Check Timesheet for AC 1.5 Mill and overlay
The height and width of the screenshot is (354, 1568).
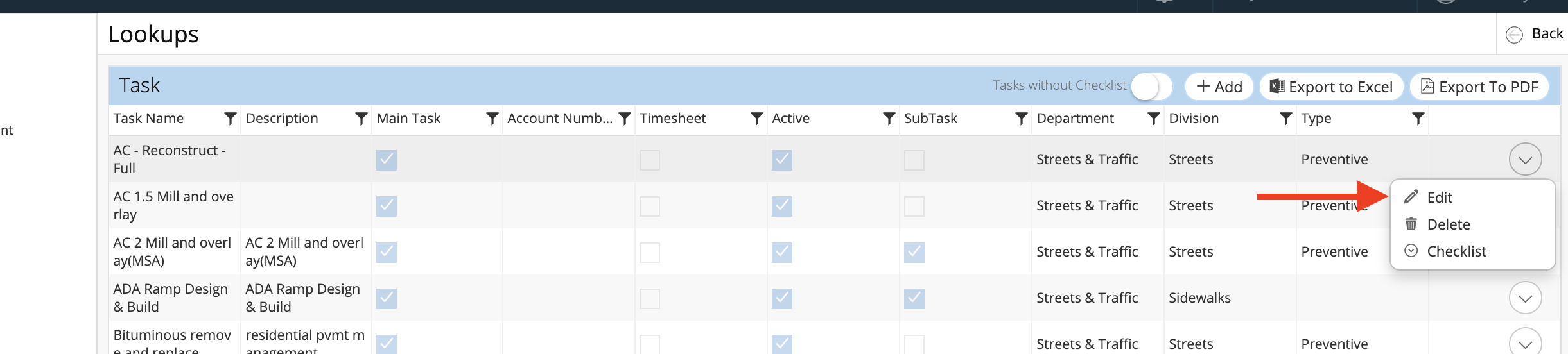coord(650,206)
